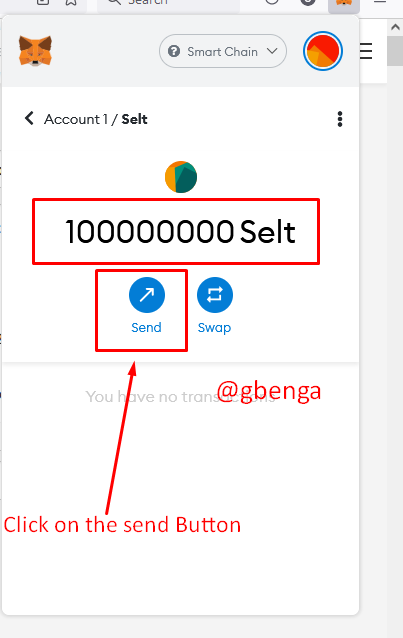The height and width of the screenshot is (638, 403).
Task: Open the three-dot asset options menu
Action: click(340, 119)
